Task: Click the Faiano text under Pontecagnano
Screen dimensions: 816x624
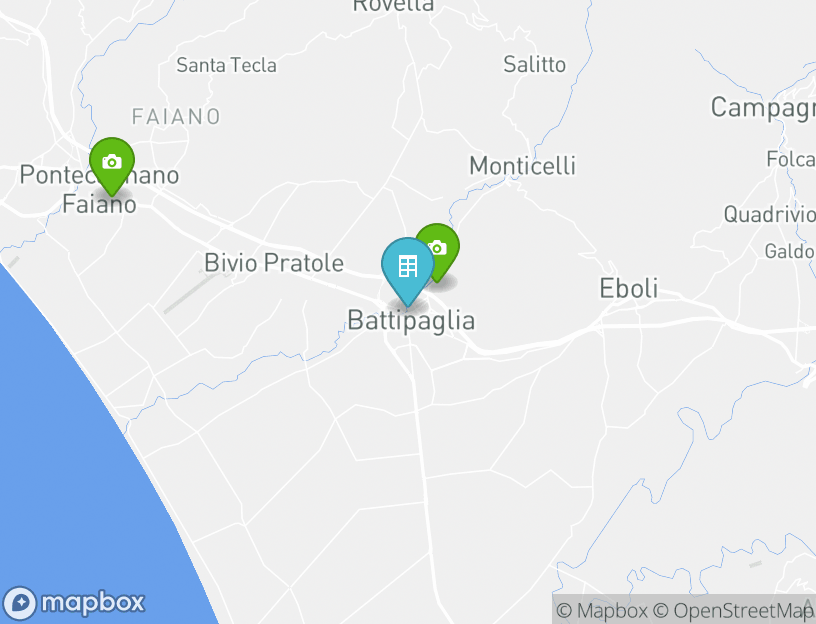Action: point(99,203)
